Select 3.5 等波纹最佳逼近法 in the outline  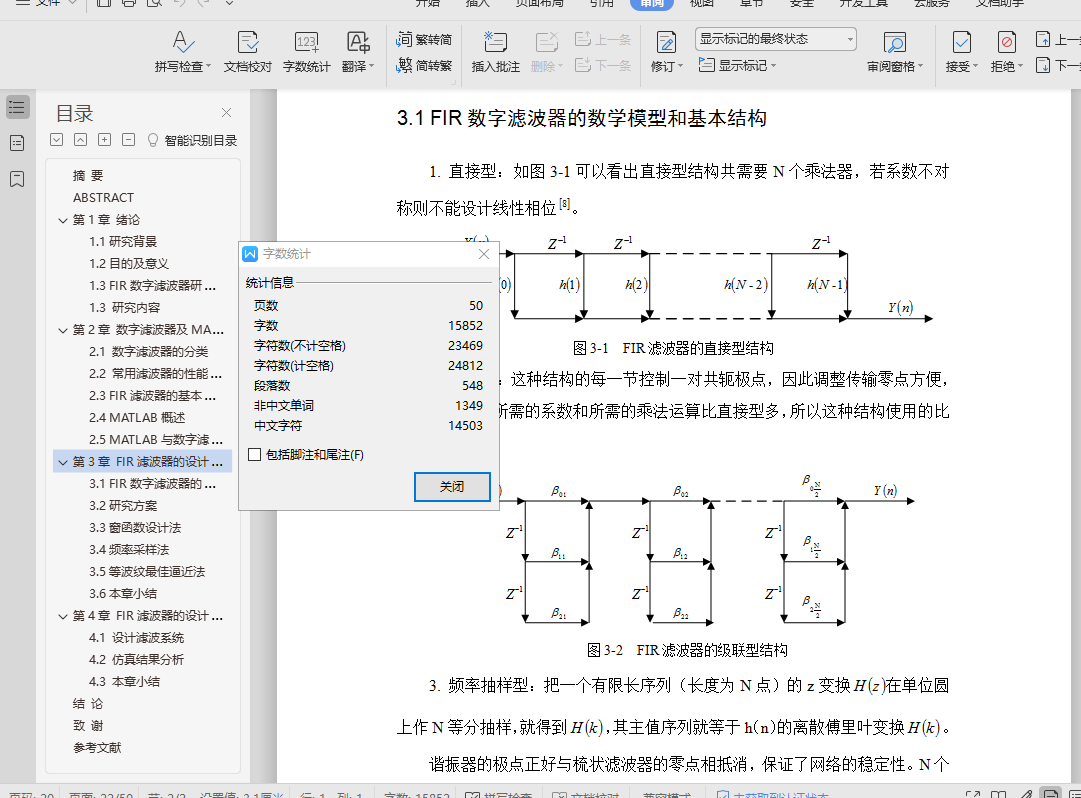pyautogui.click(x=147, y=572)
